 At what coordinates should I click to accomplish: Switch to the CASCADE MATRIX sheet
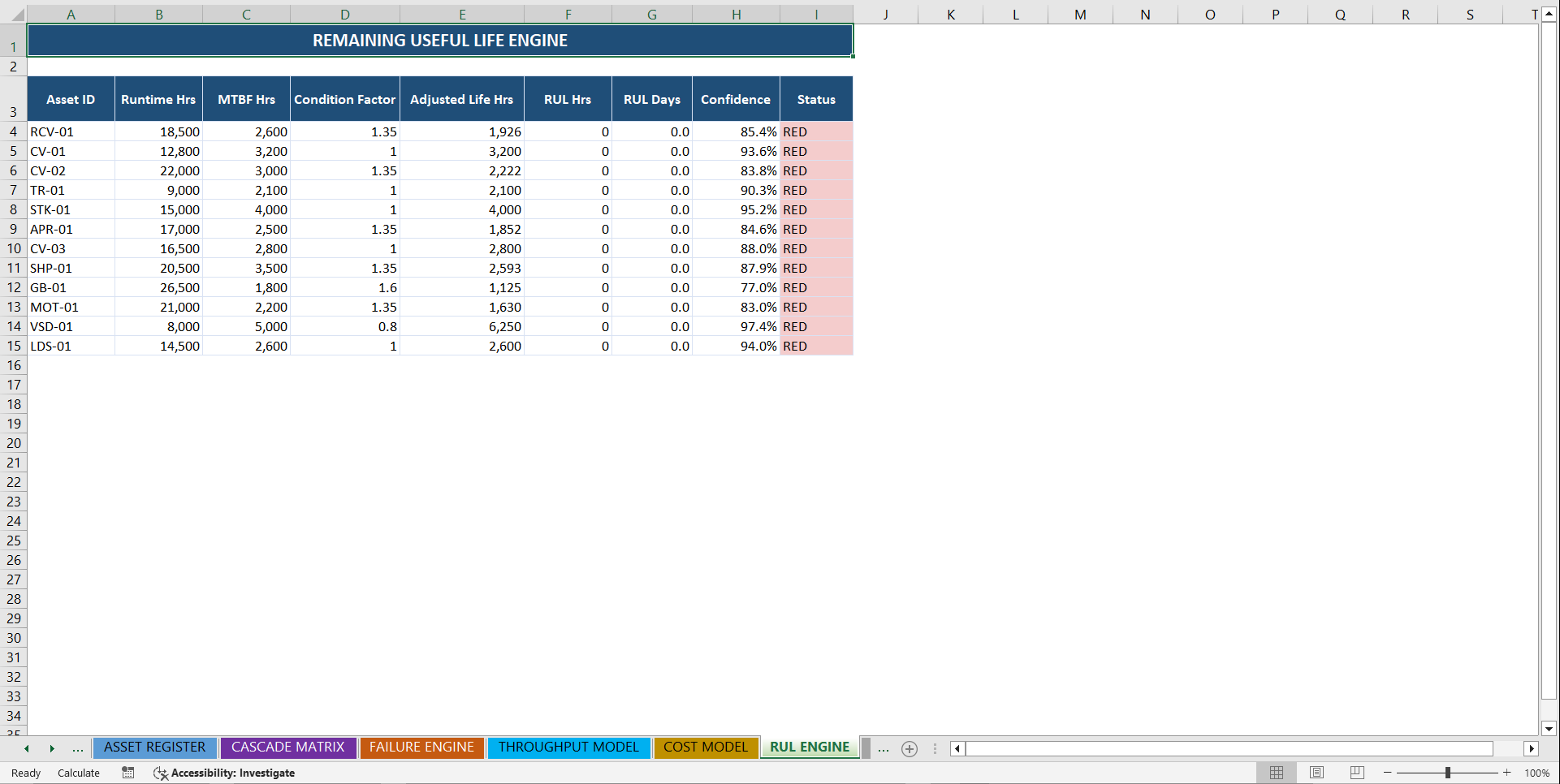(287, 747)
